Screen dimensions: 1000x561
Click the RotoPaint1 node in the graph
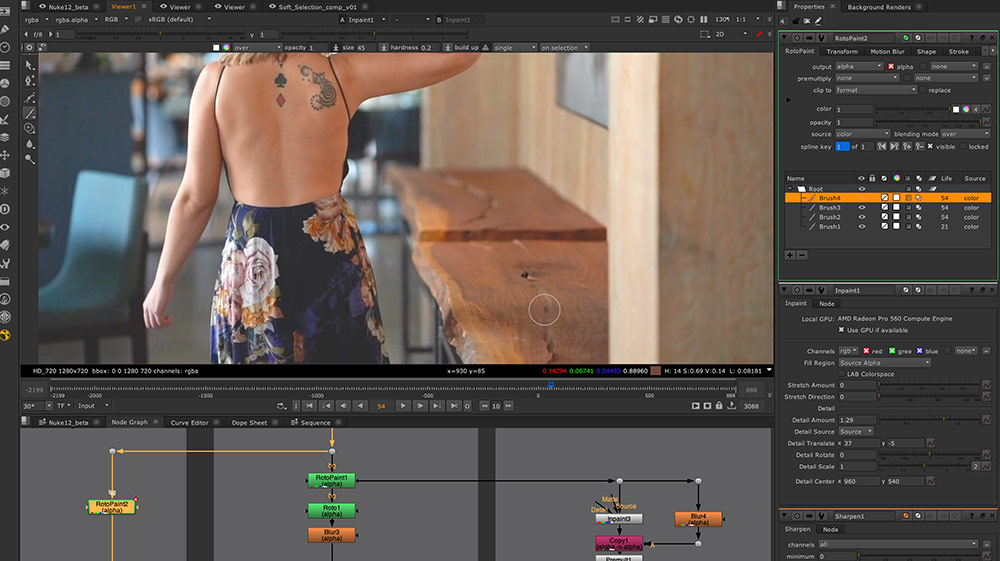point(331,481)
